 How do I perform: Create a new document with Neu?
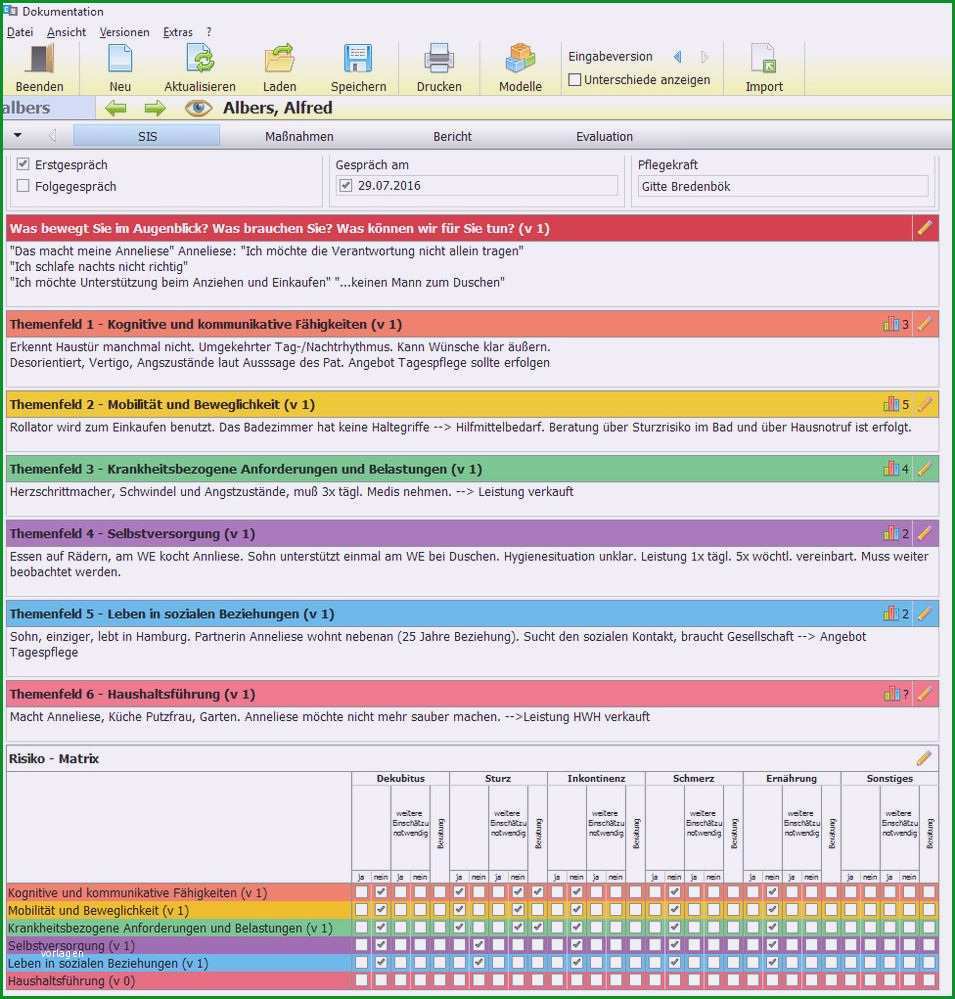click(120, 59)
